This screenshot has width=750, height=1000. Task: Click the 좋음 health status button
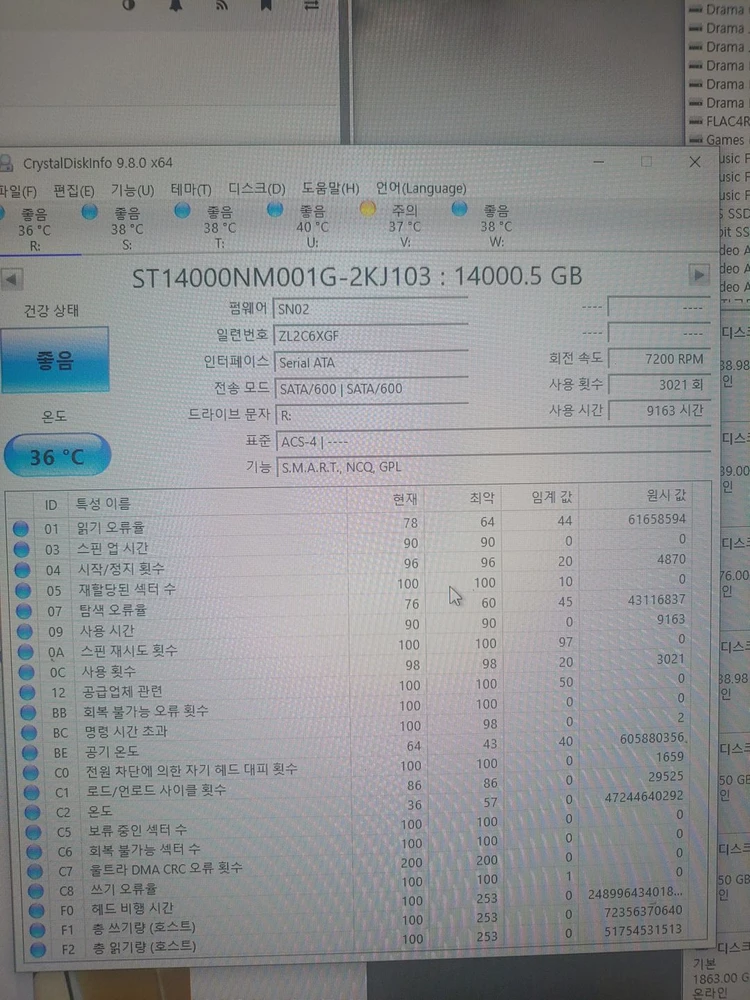[x=55, y=360]
